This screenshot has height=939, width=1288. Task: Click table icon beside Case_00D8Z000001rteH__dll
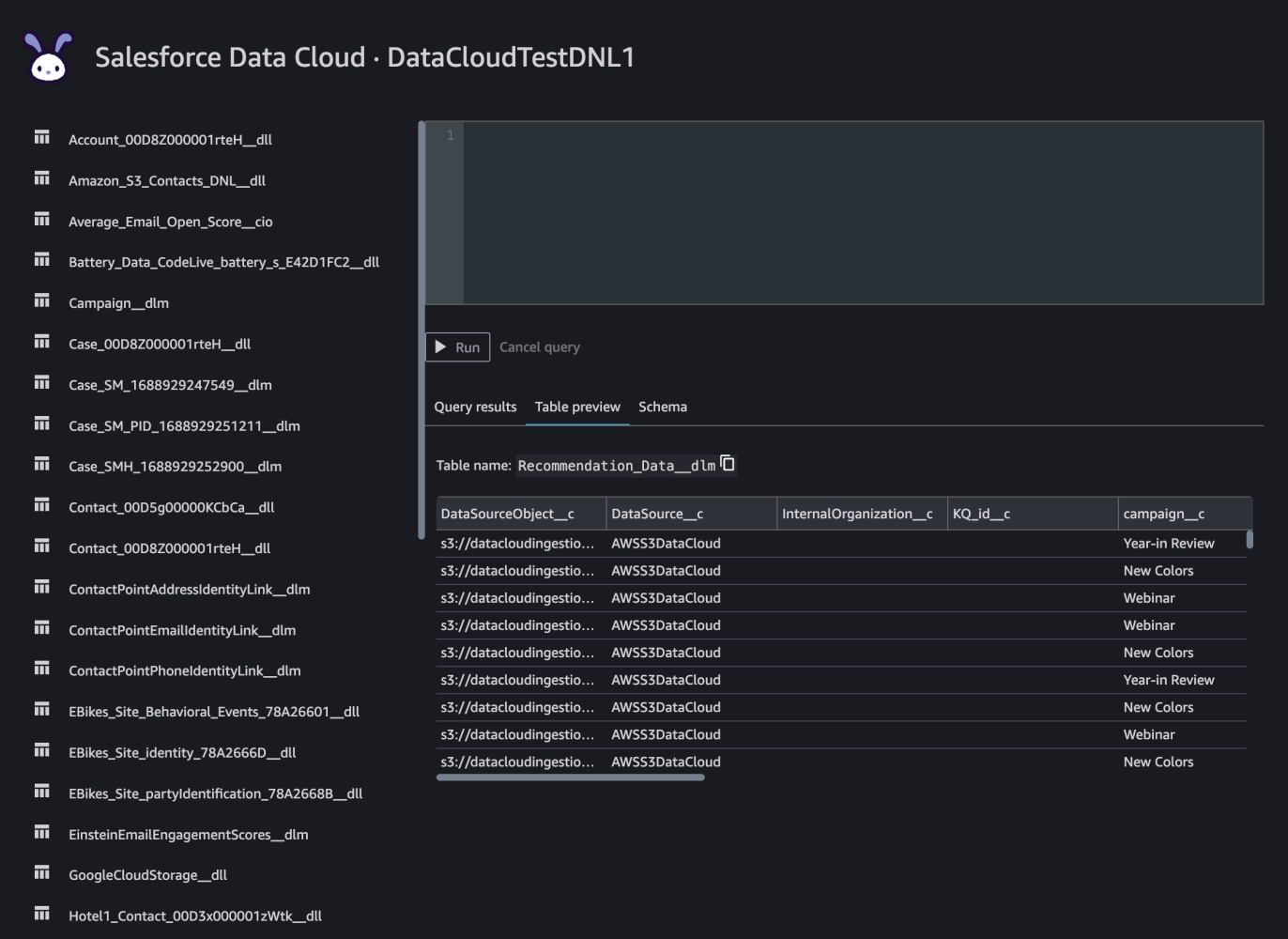[x=42, y=341]
